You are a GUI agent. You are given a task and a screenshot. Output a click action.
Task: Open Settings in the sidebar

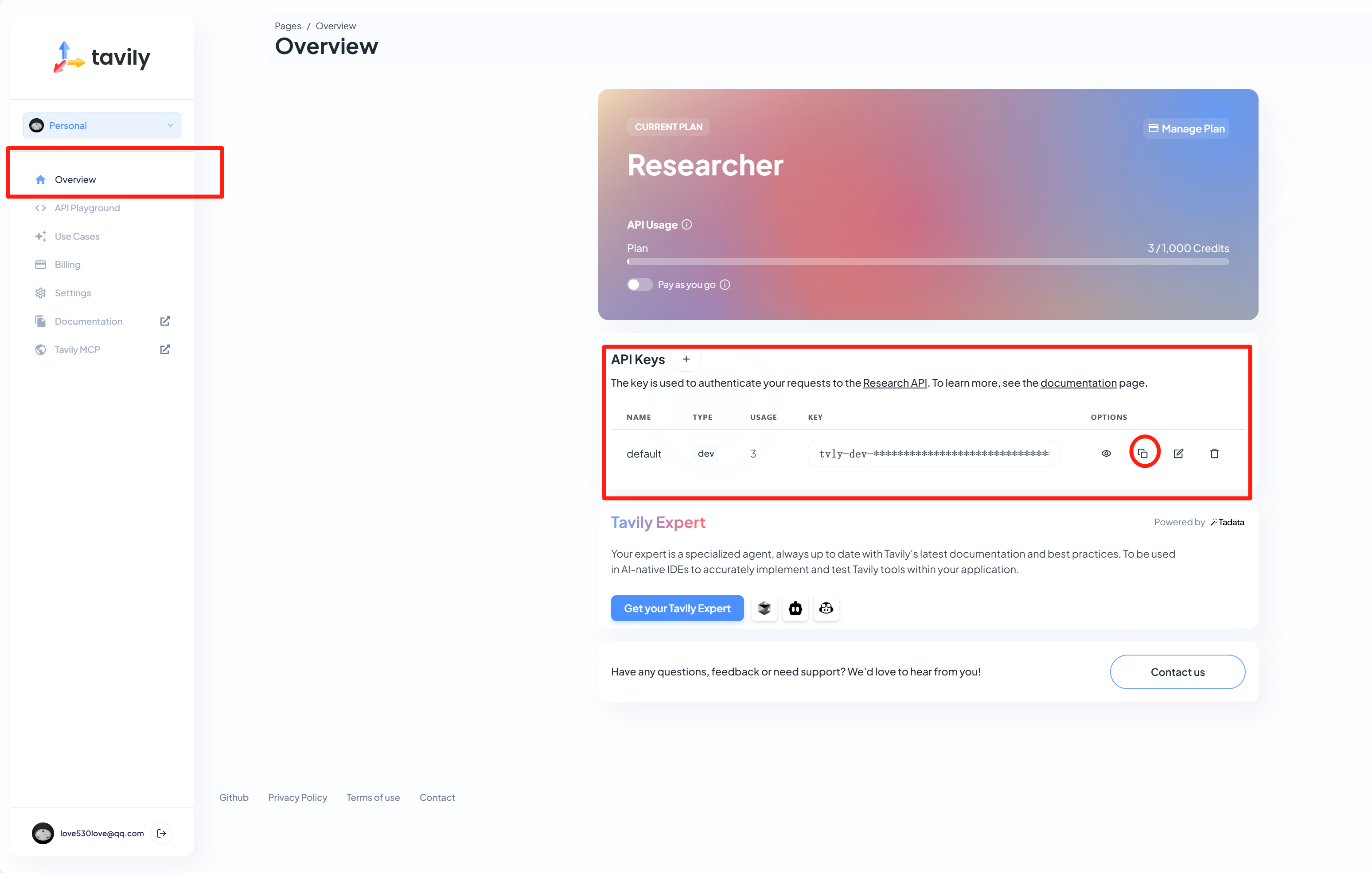[x=72, y=293]
